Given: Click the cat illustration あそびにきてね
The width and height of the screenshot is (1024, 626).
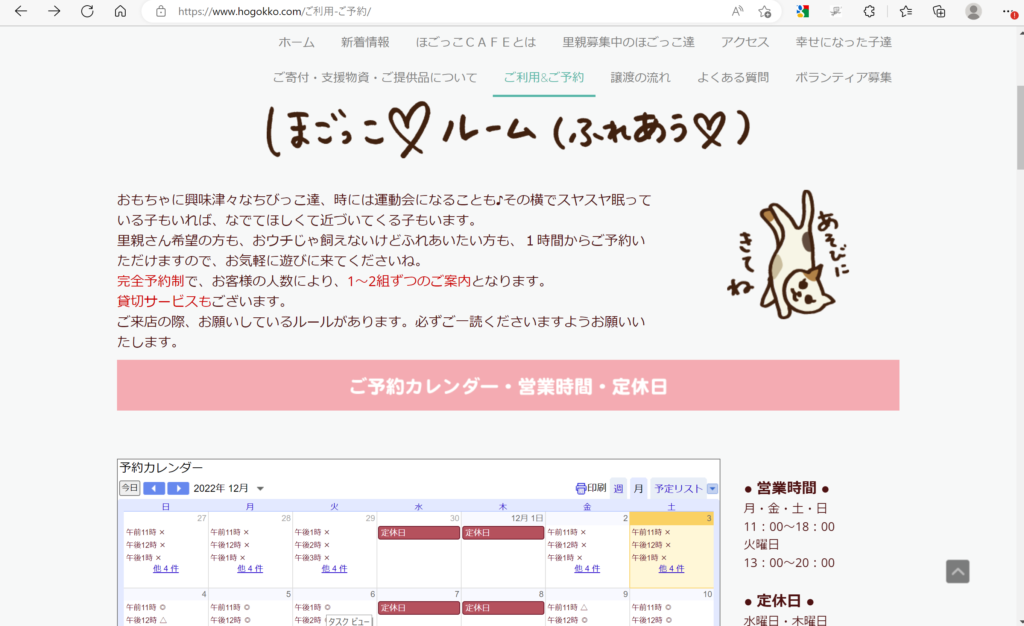Looking at the screenshot, I should tap(789, 255).
